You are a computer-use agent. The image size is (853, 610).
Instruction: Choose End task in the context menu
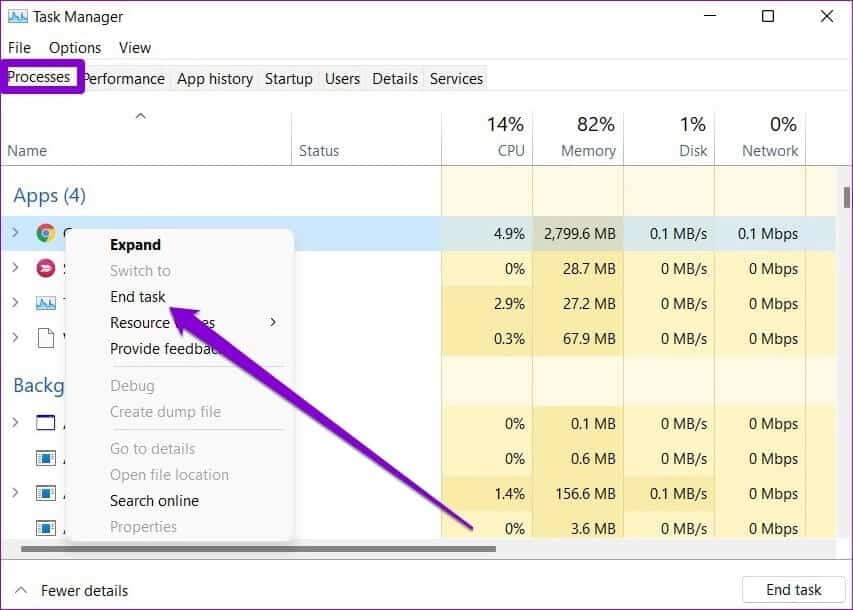pos(138,297)
